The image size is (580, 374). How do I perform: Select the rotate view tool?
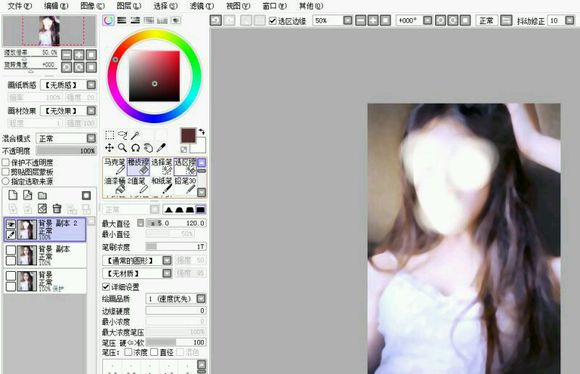(x=135, y=148)
